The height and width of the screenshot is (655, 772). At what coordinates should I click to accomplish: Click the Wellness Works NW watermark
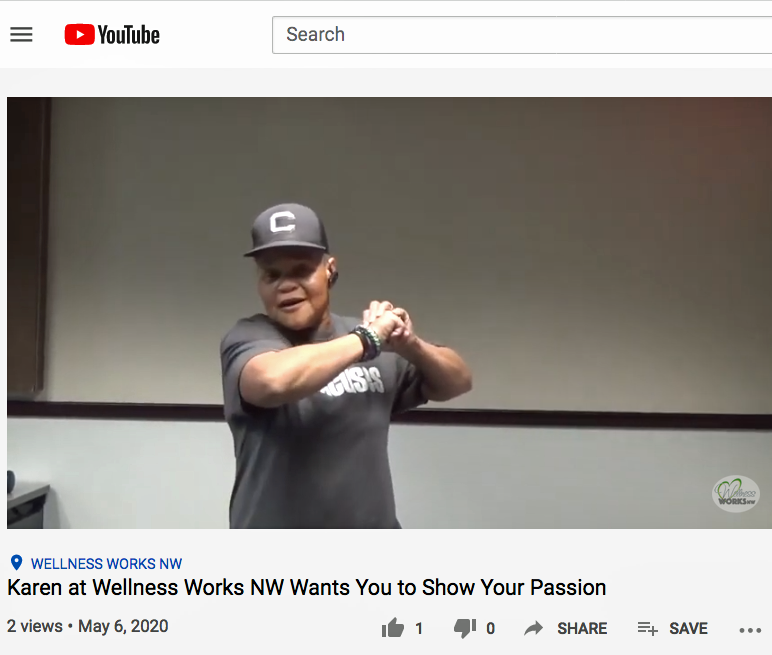(736, 493)
